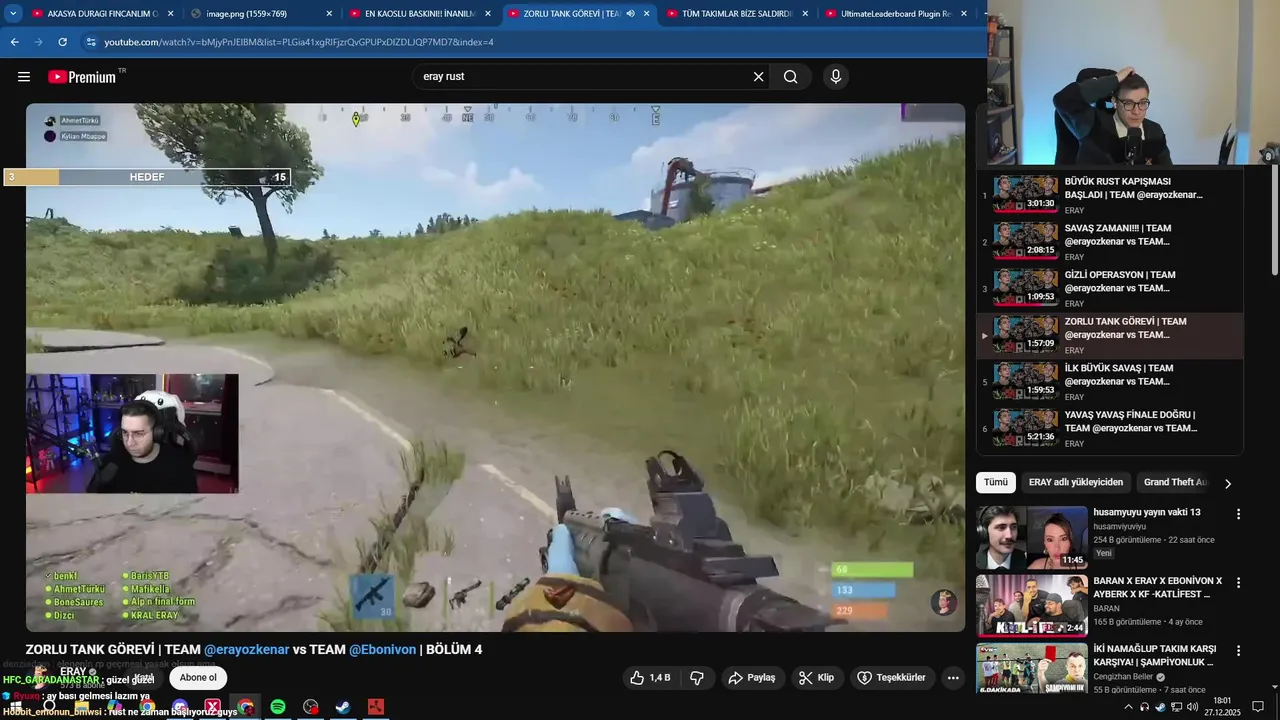The image size is (1280, 720).
Task: Select 'Grand Theft Au' filter chip
Action: 1175,482
